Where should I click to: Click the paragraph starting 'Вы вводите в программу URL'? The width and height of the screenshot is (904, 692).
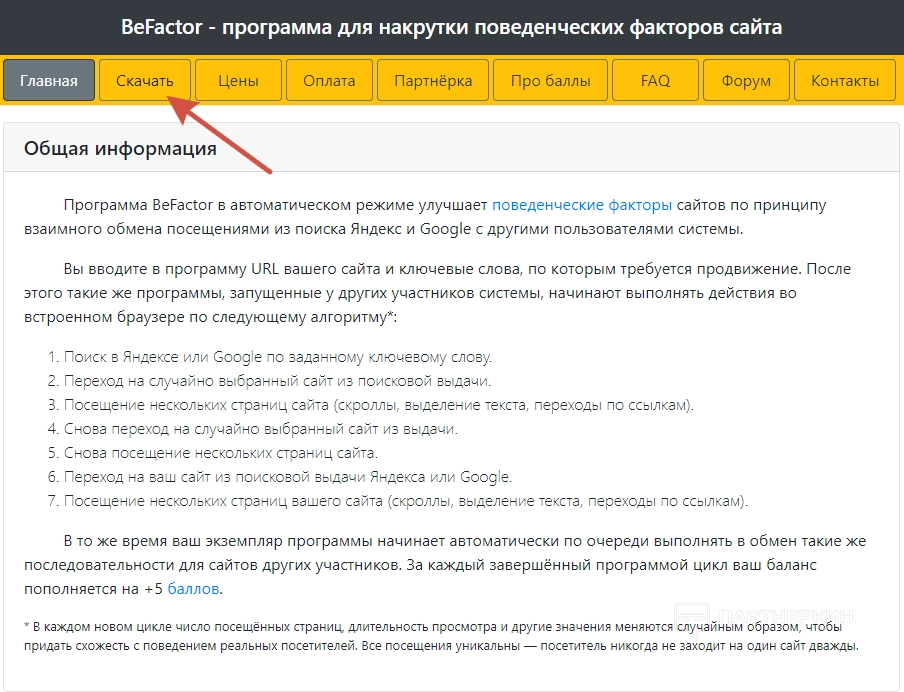click(438, 293)
